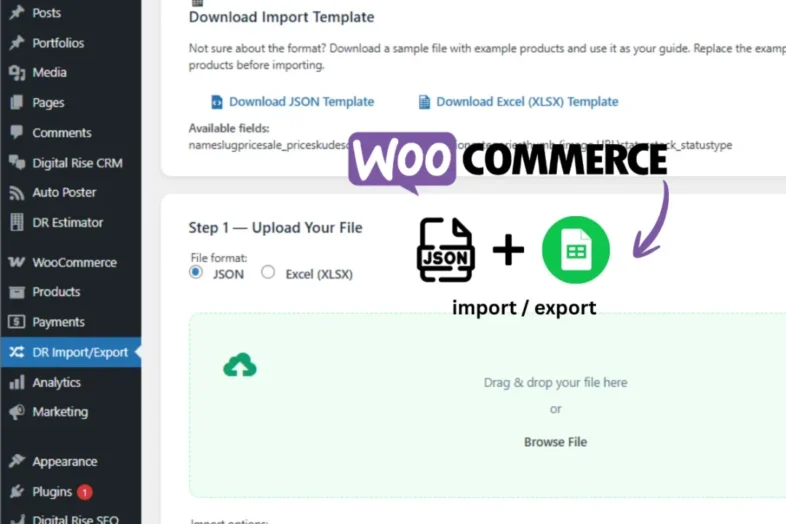Click the 'Step 1 — Upload Your File' heading
The height and width of the screenshot is (524, 786).
[275, 228]
